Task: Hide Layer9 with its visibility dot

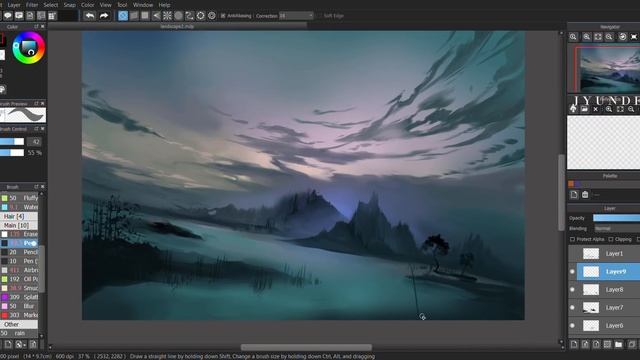Action: click(x=572, y=271)
